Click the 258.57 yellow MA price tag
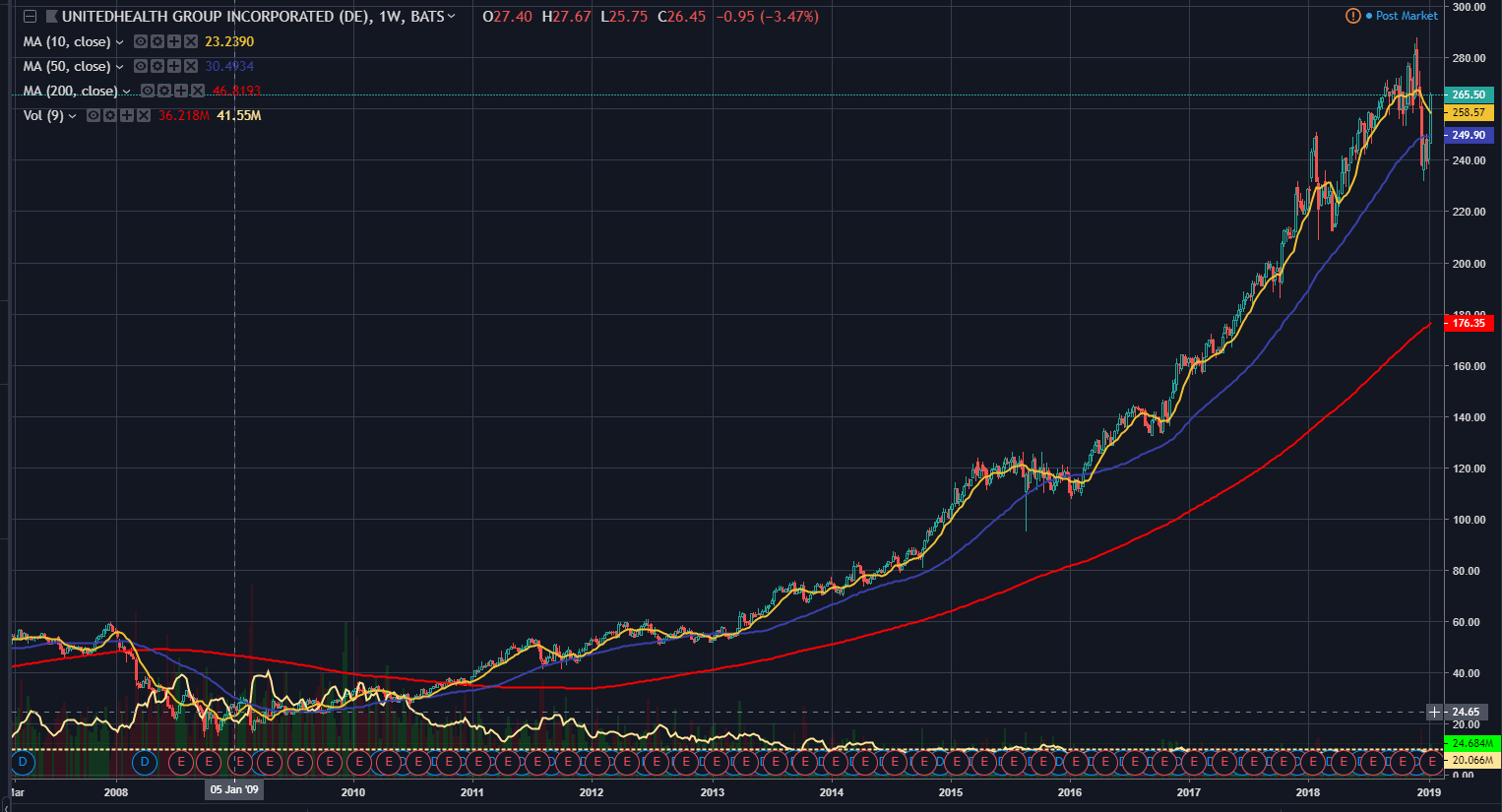1502x812 pixels. pos(1469,112)
